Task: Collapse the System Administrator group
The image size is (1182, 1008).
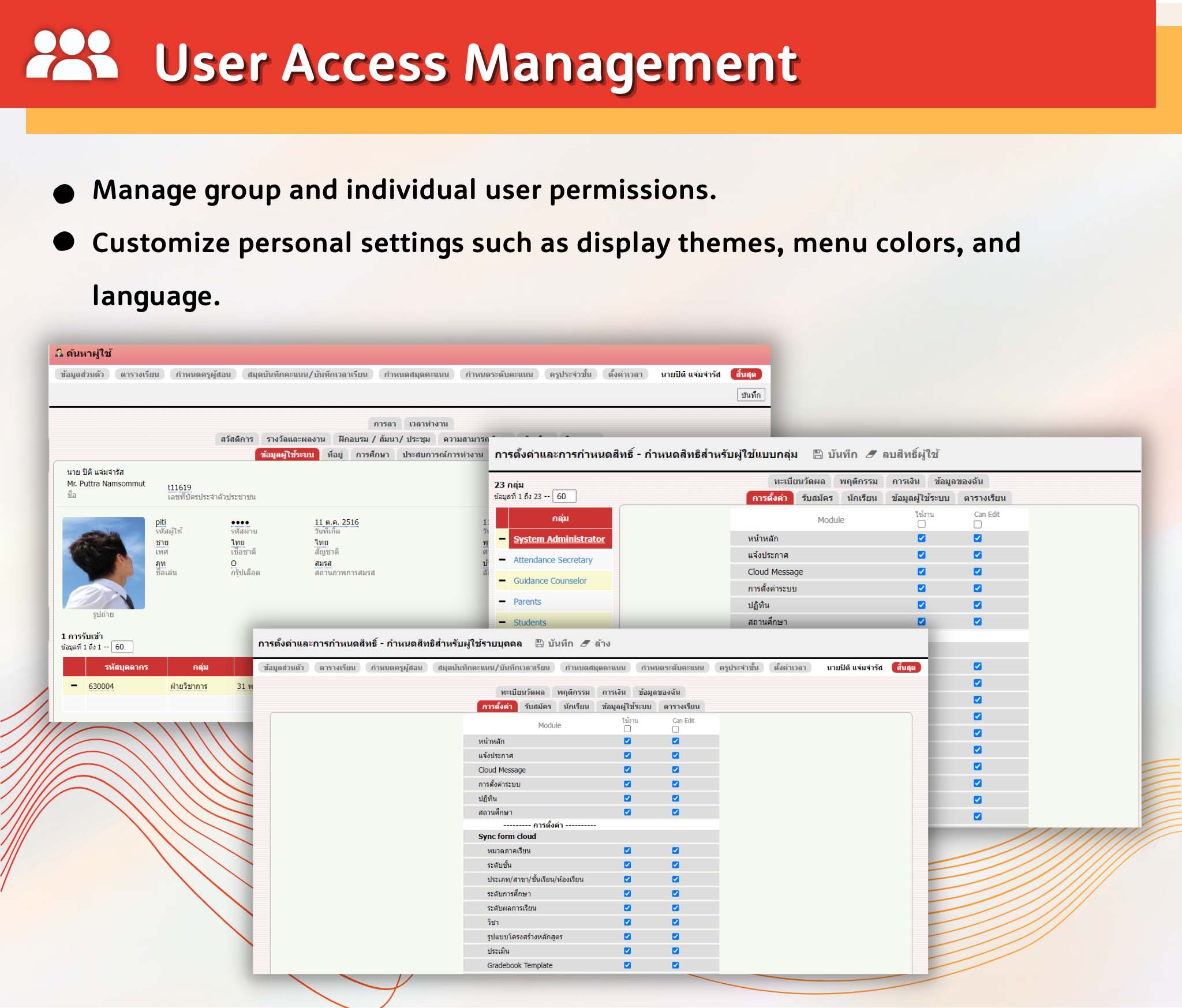Action: pos(502,539)
